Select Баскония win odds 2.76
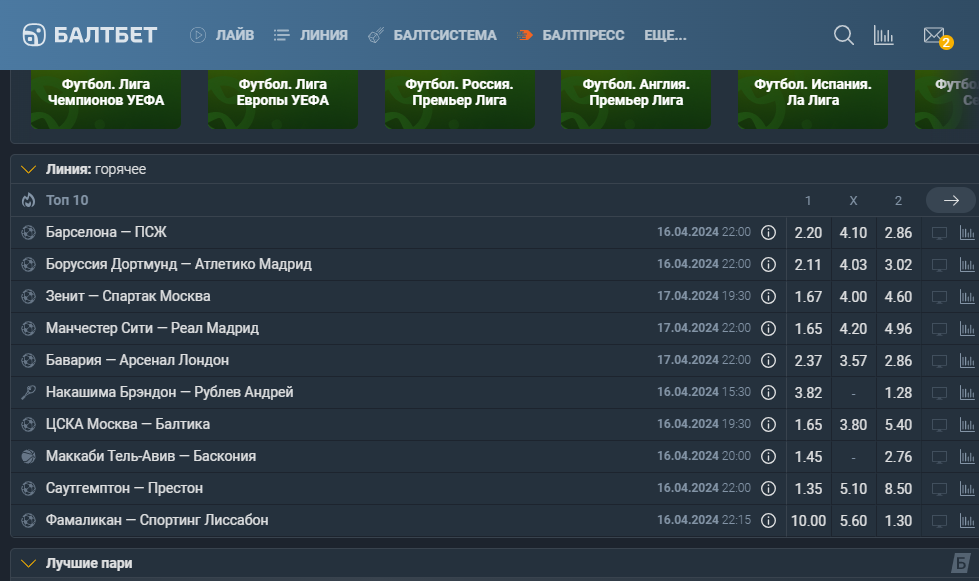The width and height of the screenshot is (979, 581). (898, 457)
